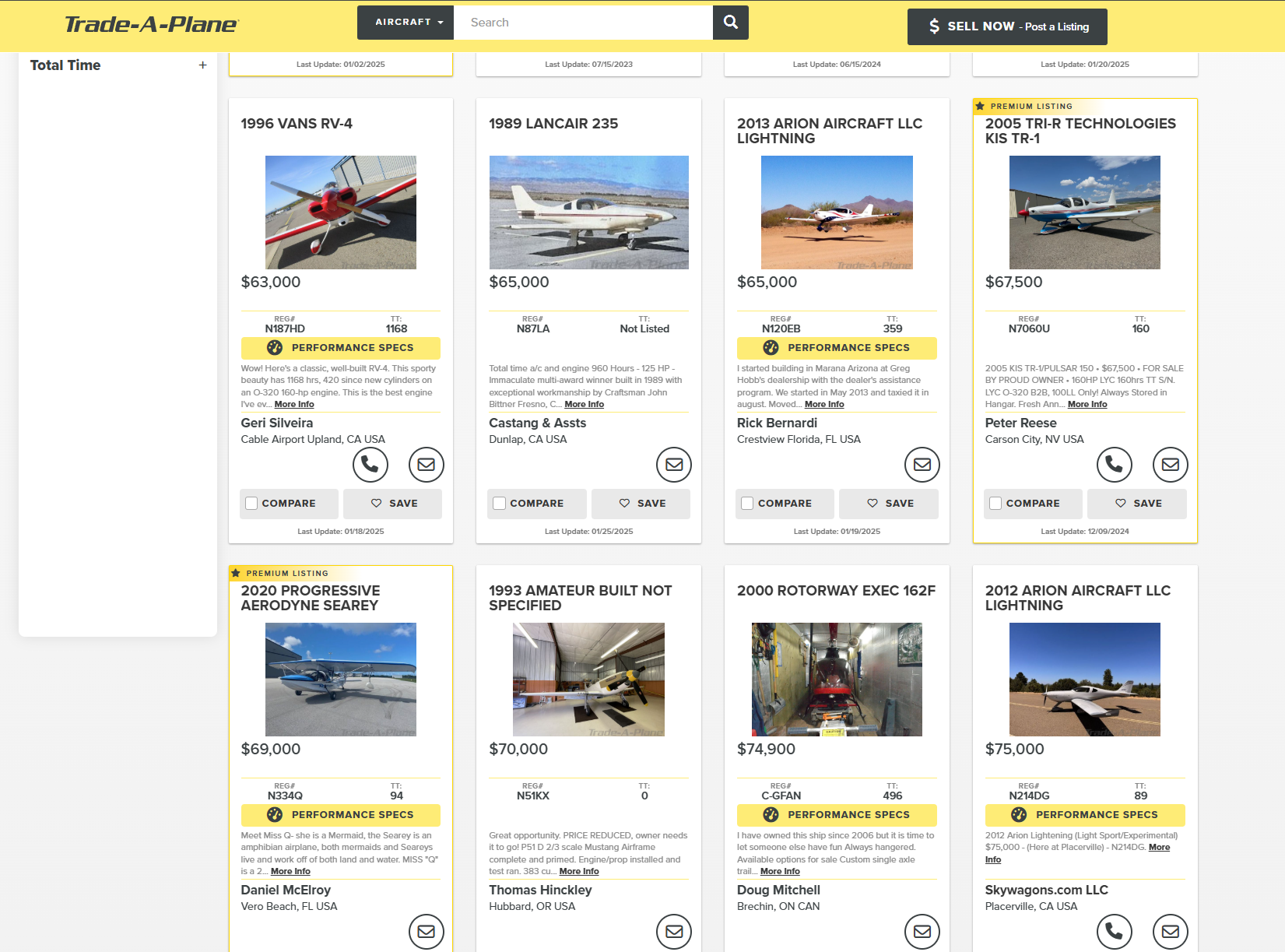
Task: Open More Info for Vans RV-4 description
Action: (x=294, y=405)
